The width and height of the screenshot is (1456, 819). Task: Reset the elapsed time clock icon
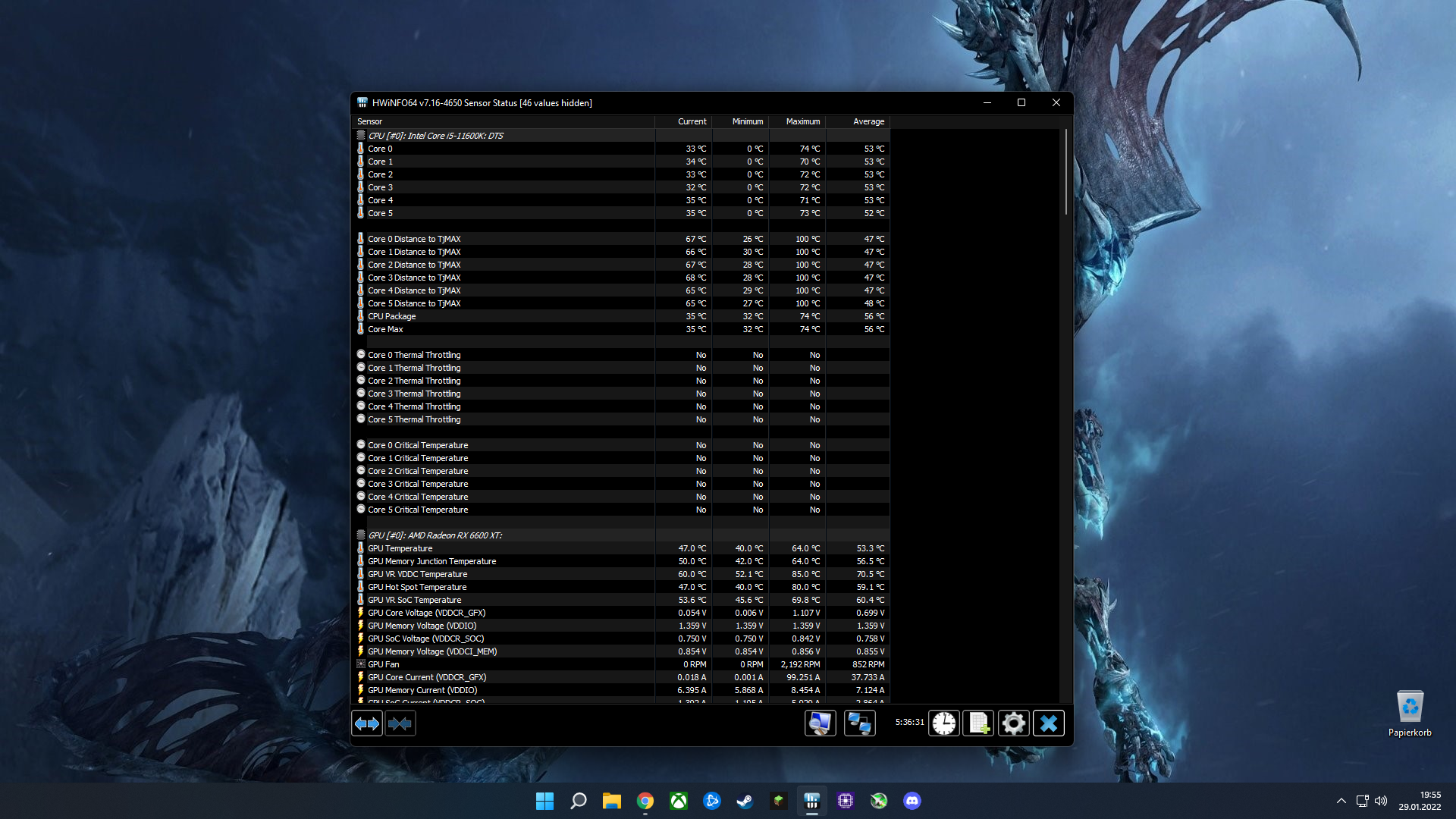tap(944, 723)
